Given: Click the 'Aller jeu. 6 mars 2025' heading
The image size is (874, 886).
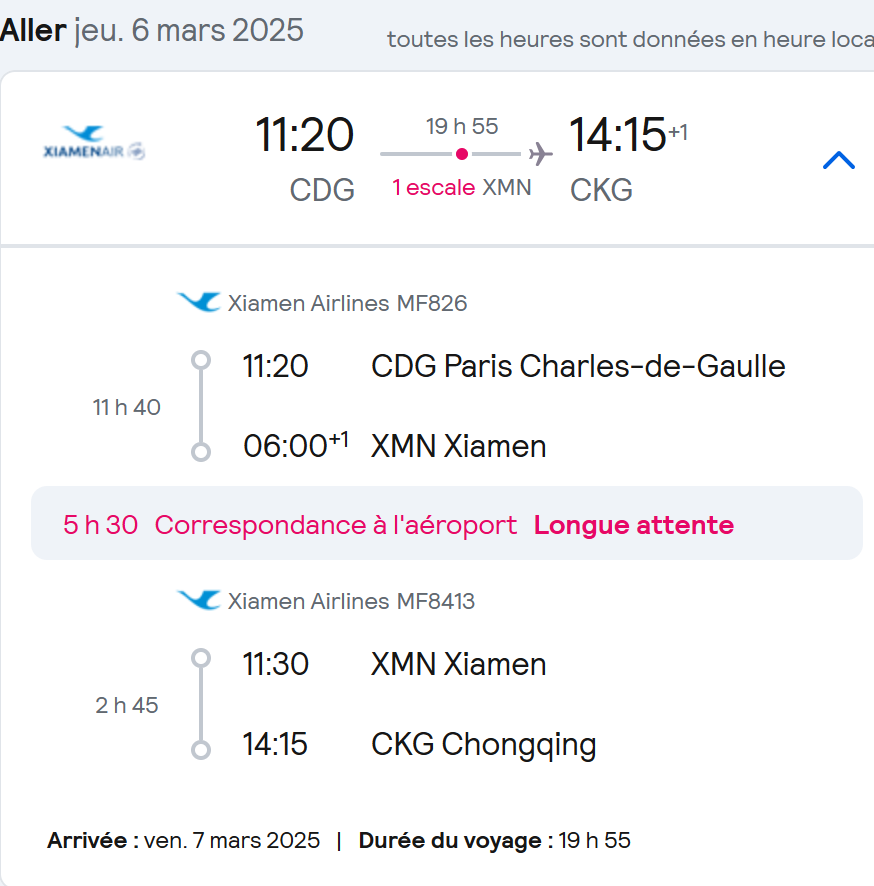Looking at the screenshot, I should click(152, 30).
